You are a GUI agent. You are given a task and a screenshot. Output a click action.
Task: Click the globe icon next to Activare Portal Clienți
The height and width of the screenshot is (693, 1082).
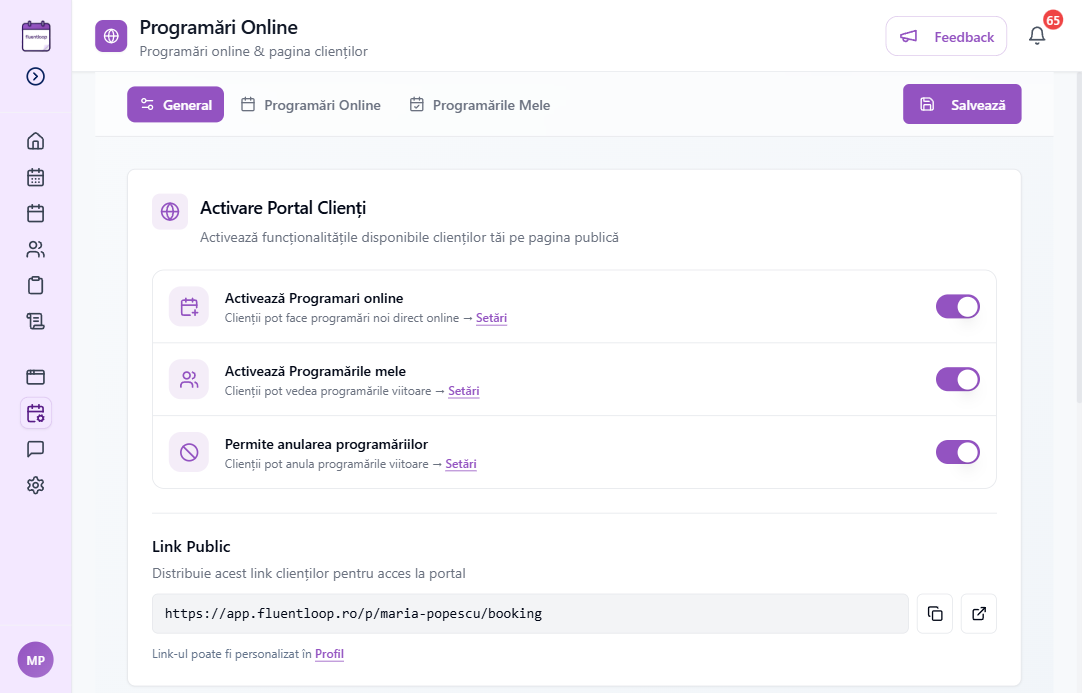click(x=170, y=211)
